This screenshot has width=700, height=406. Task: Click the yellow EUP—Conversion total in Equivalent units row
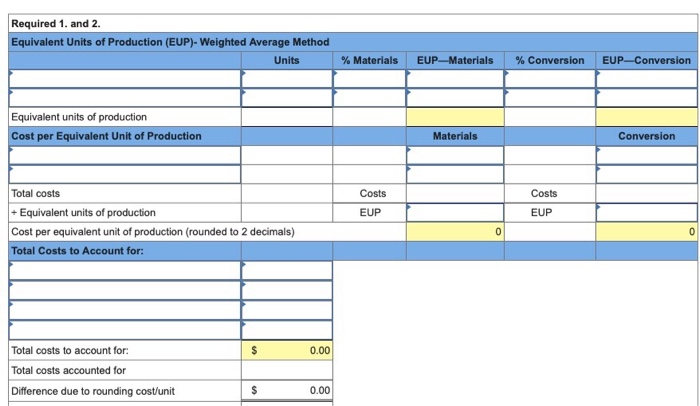(647, 117)
